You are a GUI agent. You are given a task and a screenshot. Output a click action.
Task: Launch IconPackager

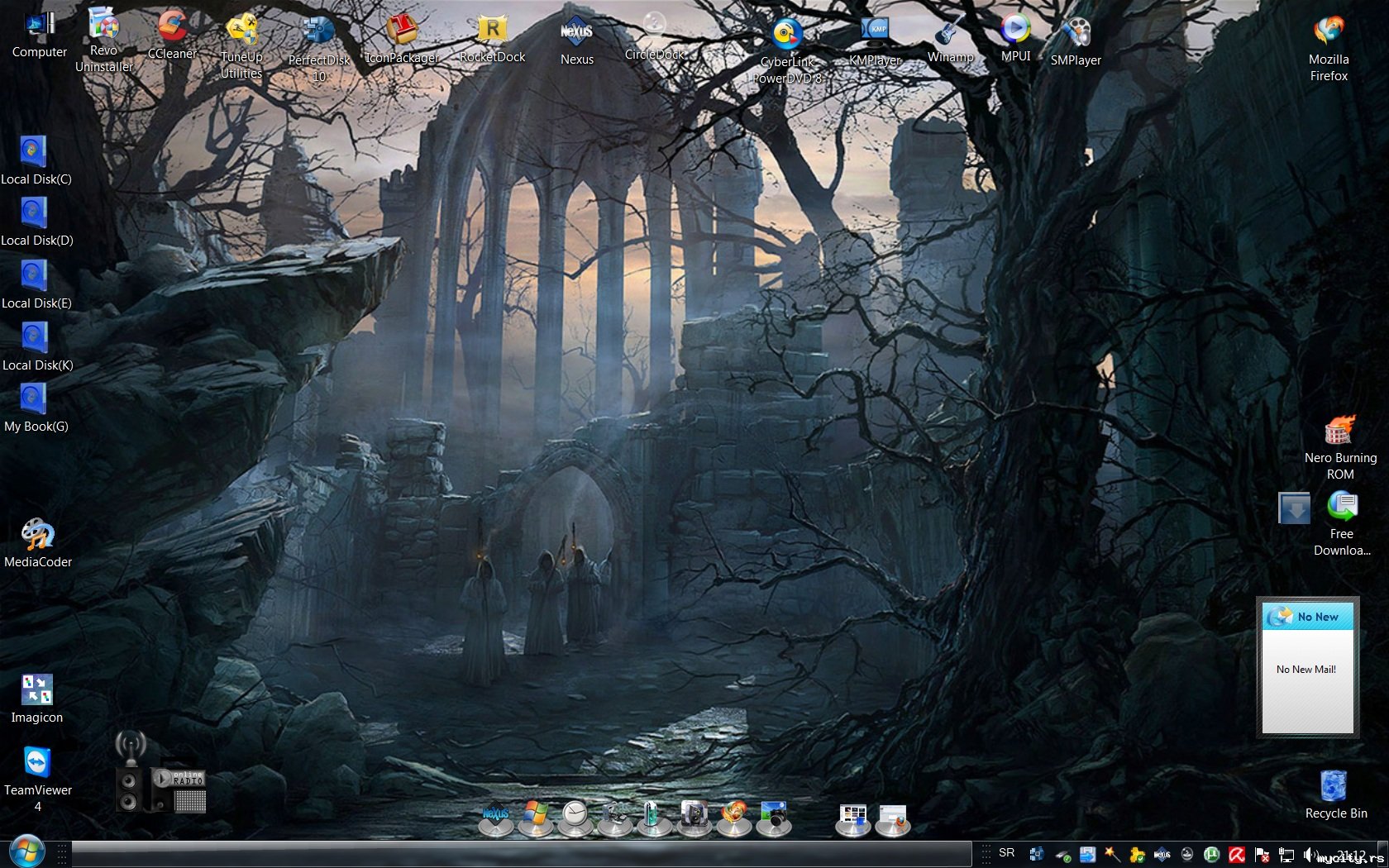pos(403,39)
